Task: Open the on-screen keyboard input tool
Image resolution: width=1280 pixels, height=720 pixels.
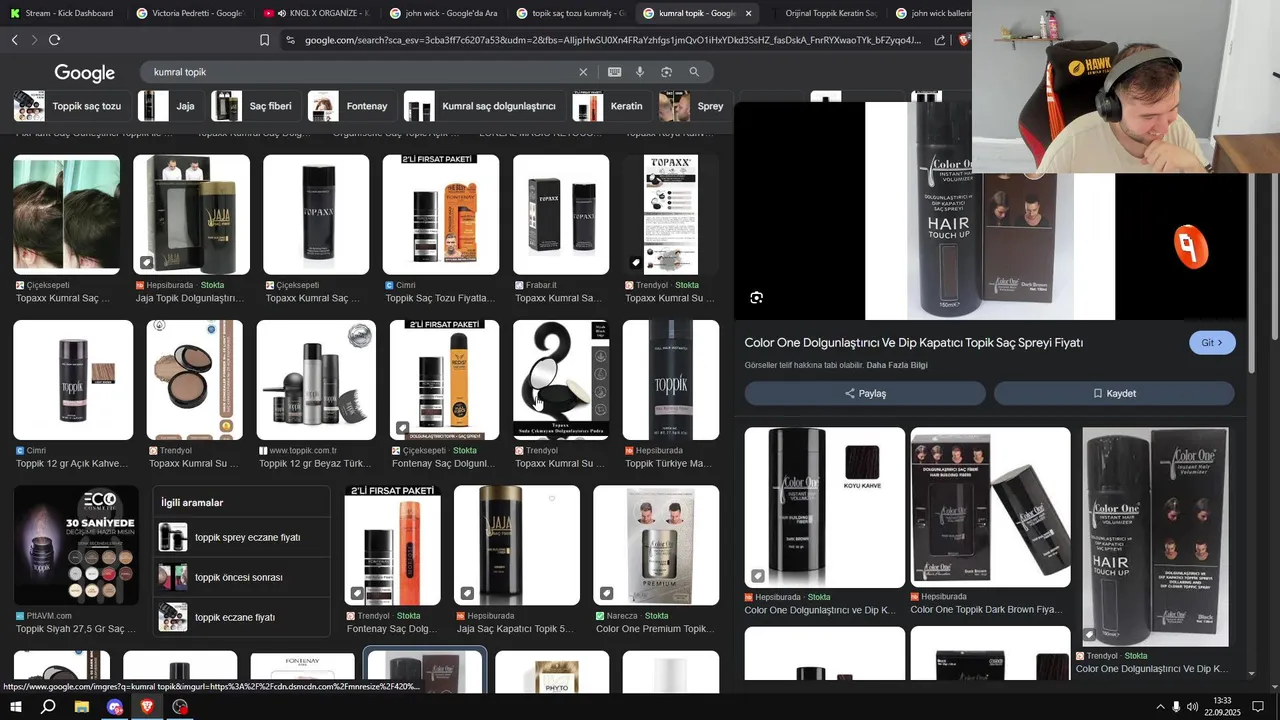Action: click(614, 72)
